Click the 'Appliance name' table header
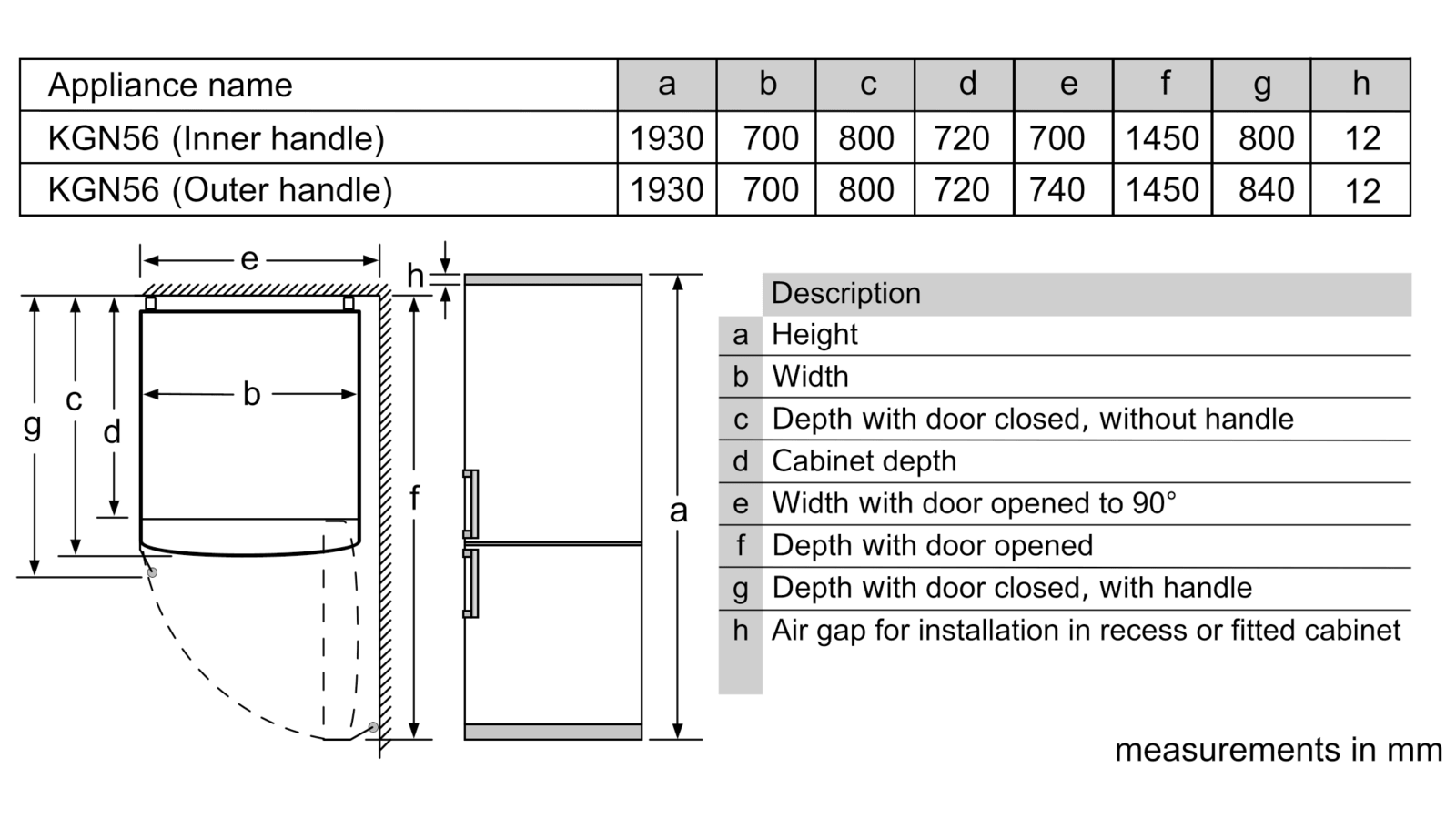The width and height of the screenshot is (1456, 819). [x=170, y=85]
